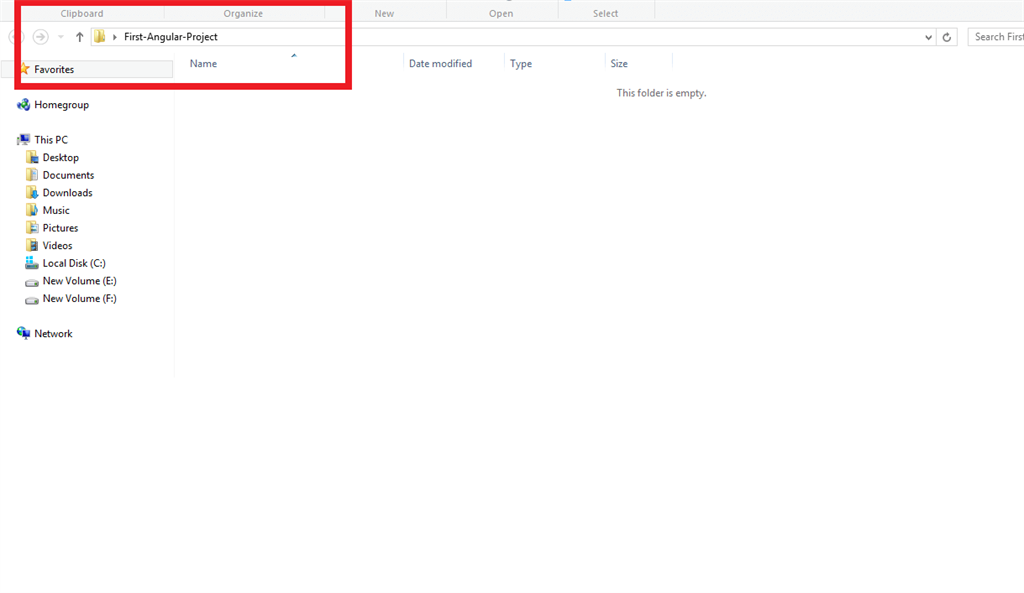
Task: Sort by Date modified column
Action: coord(440,63)
